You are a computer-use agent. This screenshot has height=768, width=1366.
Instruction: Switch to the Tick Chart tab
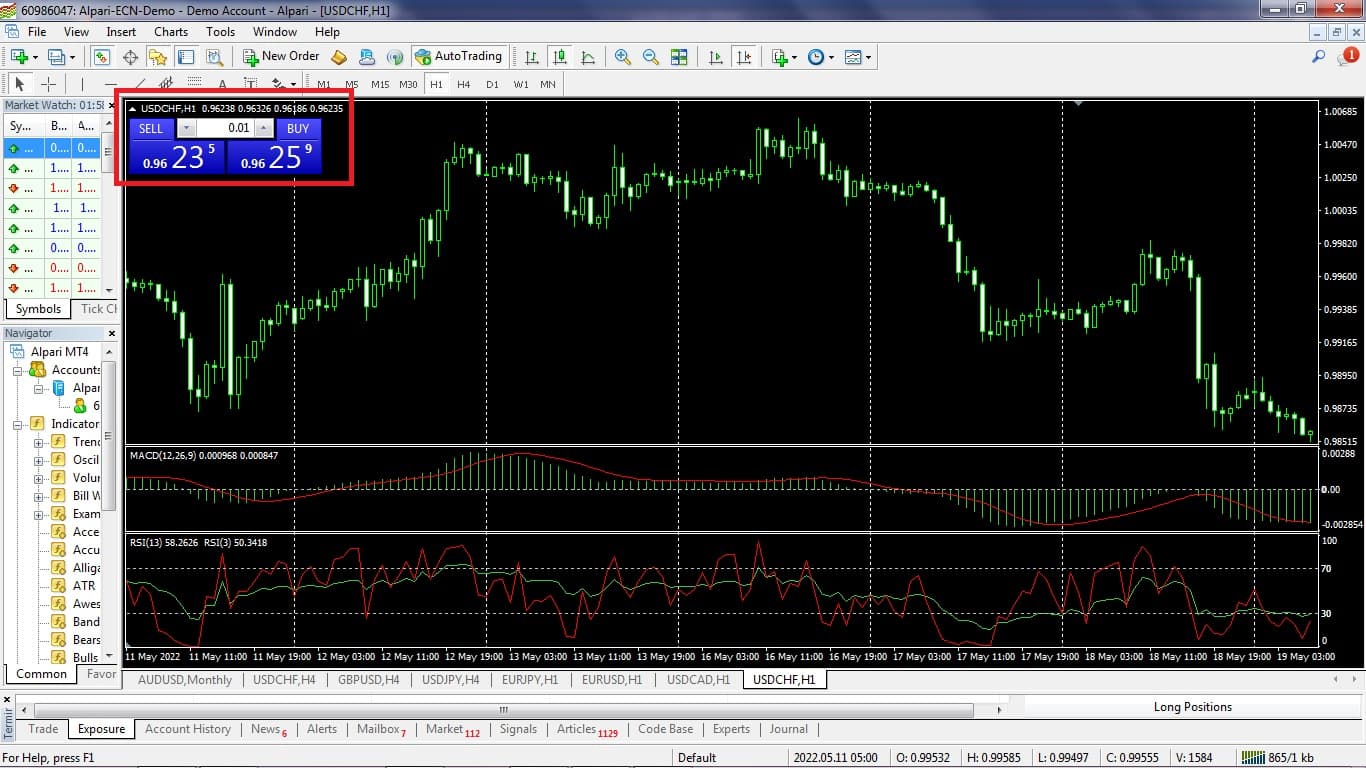tap(98, 309)
